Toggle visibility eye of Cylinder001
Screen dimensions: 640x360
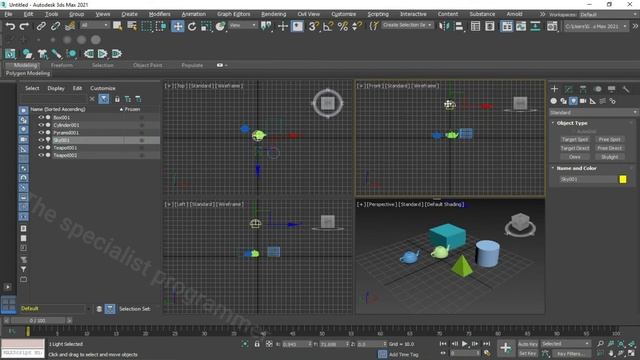pos(41,125)
